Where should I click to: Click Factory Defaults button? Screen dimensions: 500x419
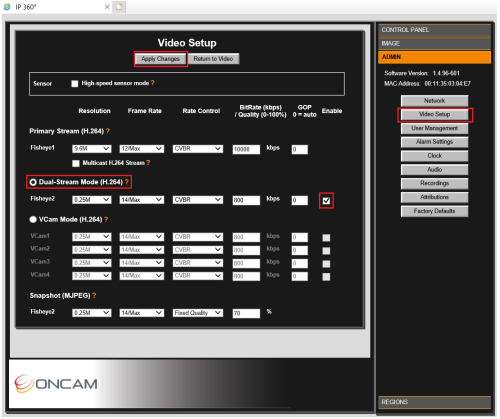coord(434,211)
